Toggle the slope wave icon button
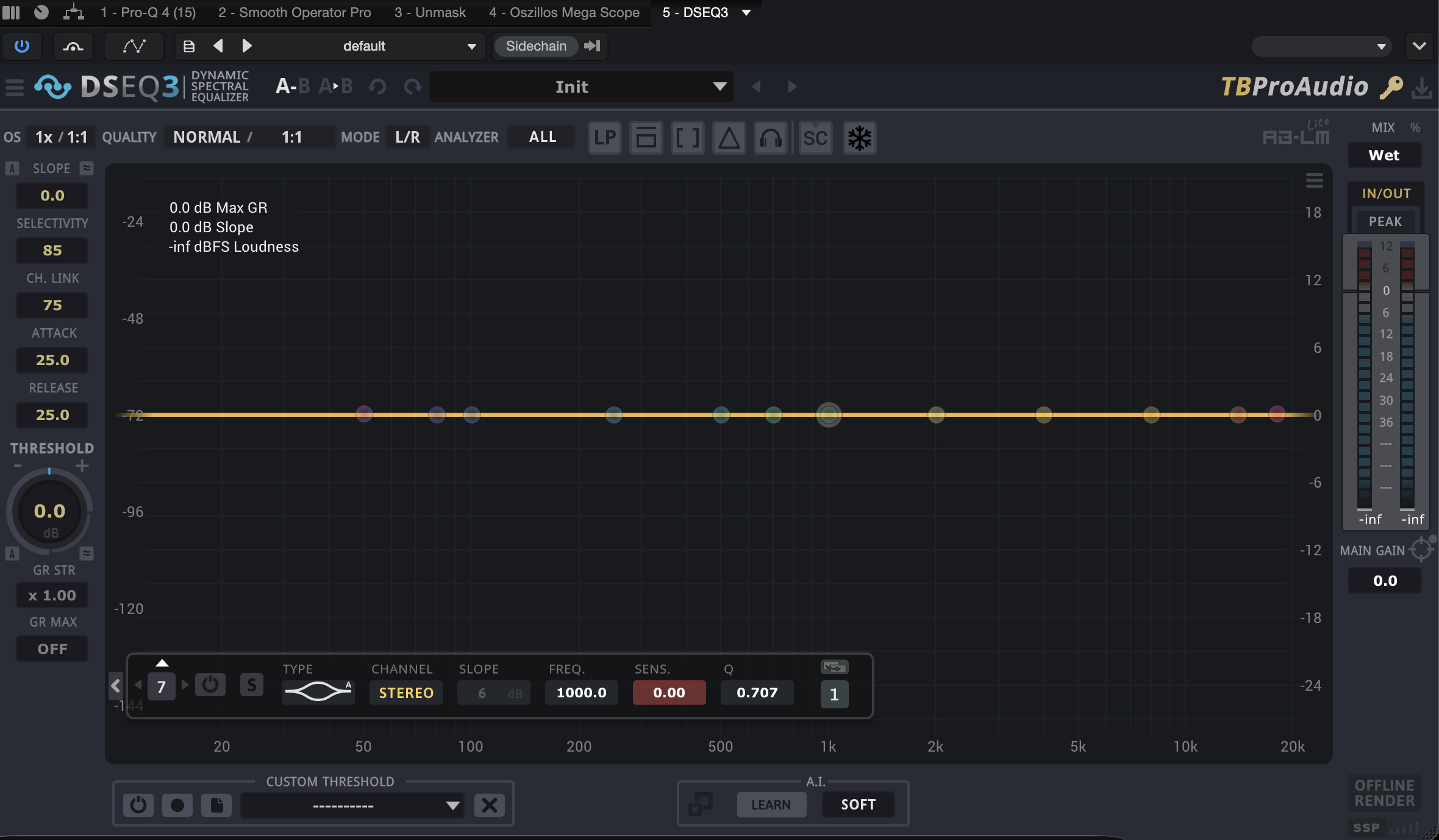Image resolution: width=1439 pixels, height=840 pixels. click(x=87, y=168)
